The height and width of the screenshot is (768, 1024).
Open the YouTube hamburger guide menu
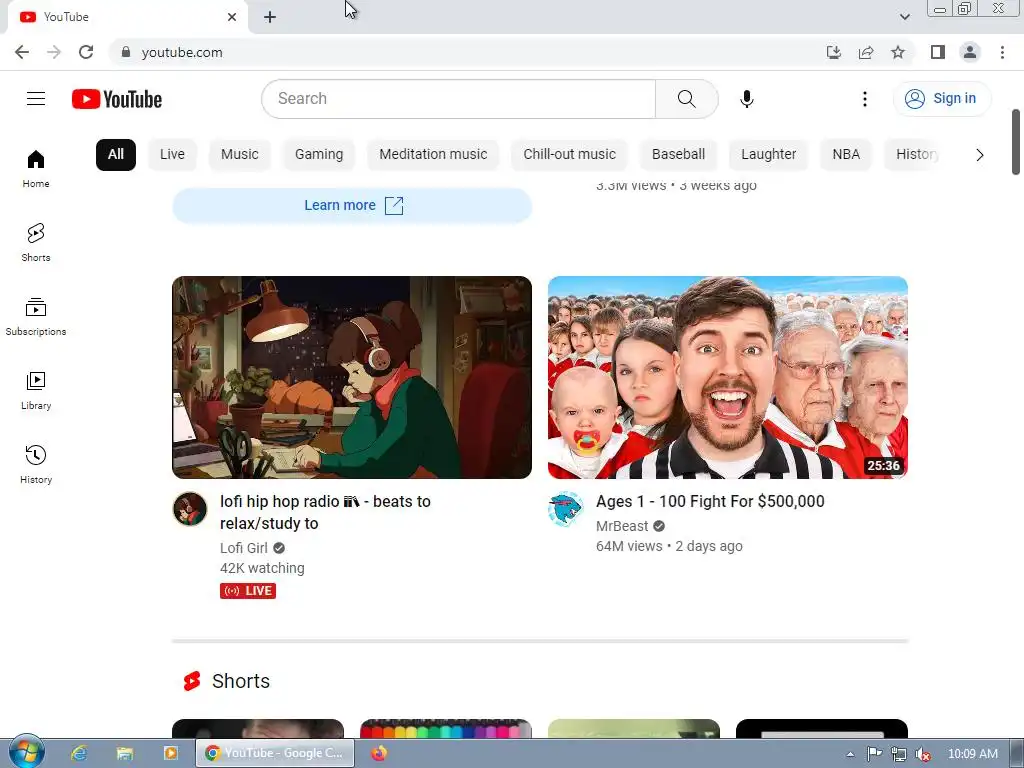pyautogui.click(x=36, y=99)
